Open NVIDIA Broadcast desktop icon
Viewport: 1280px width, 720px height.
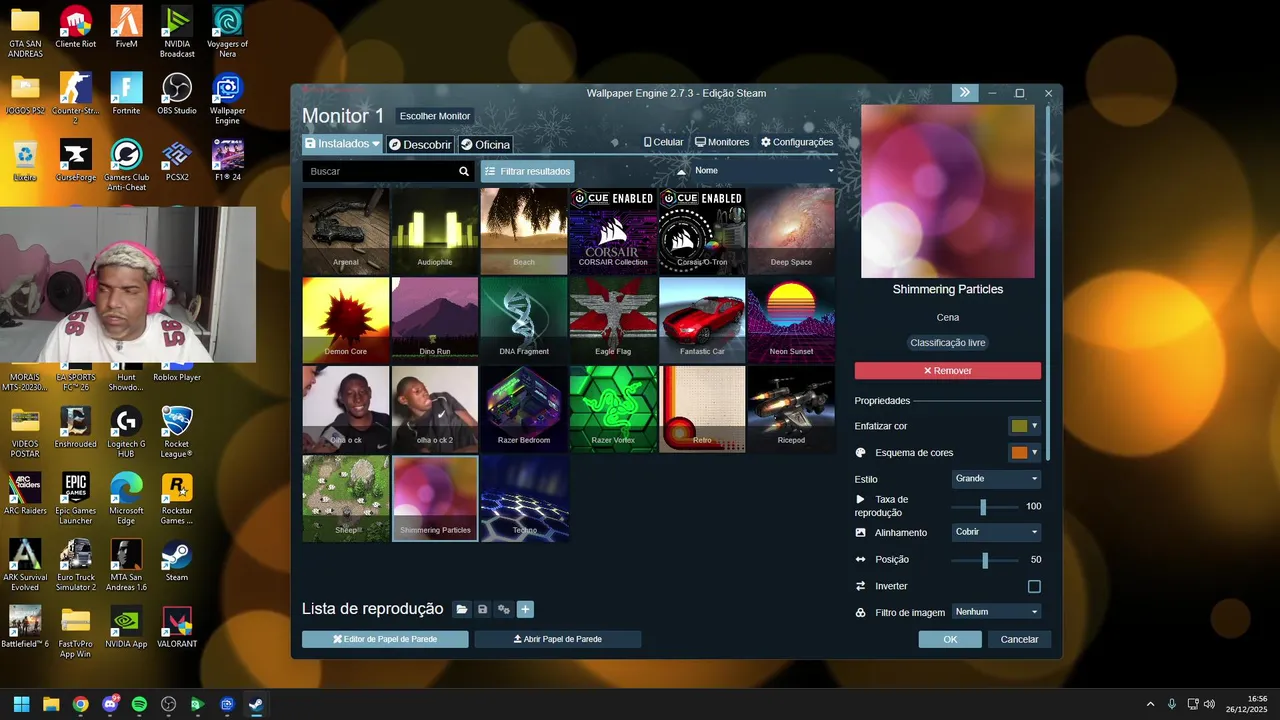point(177,31)
